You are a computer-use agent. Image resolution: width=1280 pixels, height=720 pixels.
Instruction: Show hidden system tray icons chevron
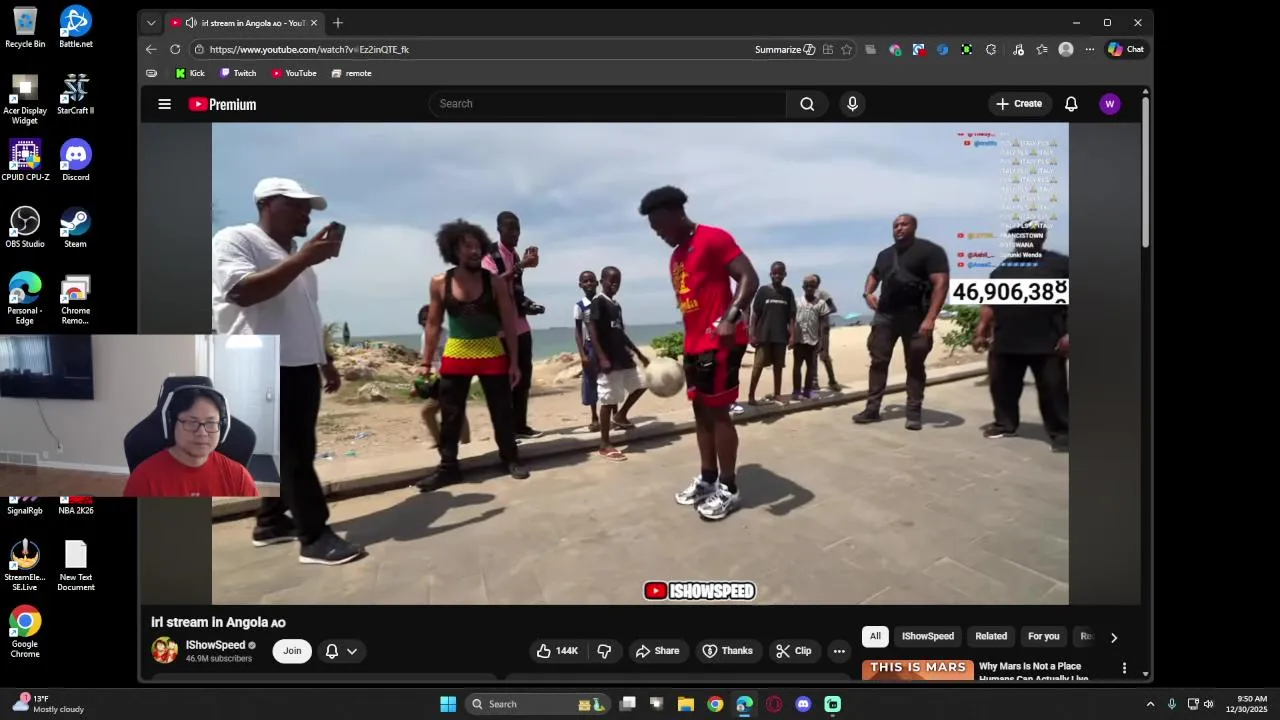[x=1150, y=704]
